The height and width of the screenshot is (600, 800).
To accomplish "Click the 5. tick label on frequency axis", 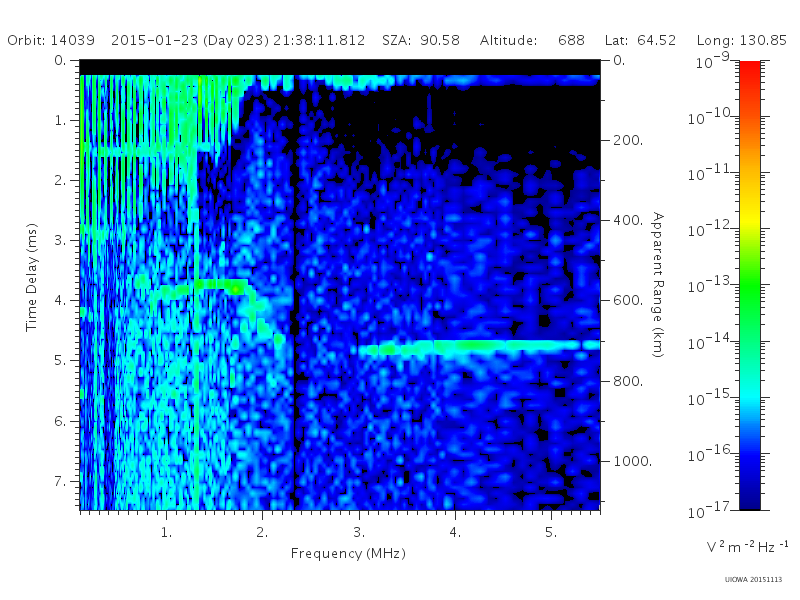I will pyautogui.click(x=551, y=533).
